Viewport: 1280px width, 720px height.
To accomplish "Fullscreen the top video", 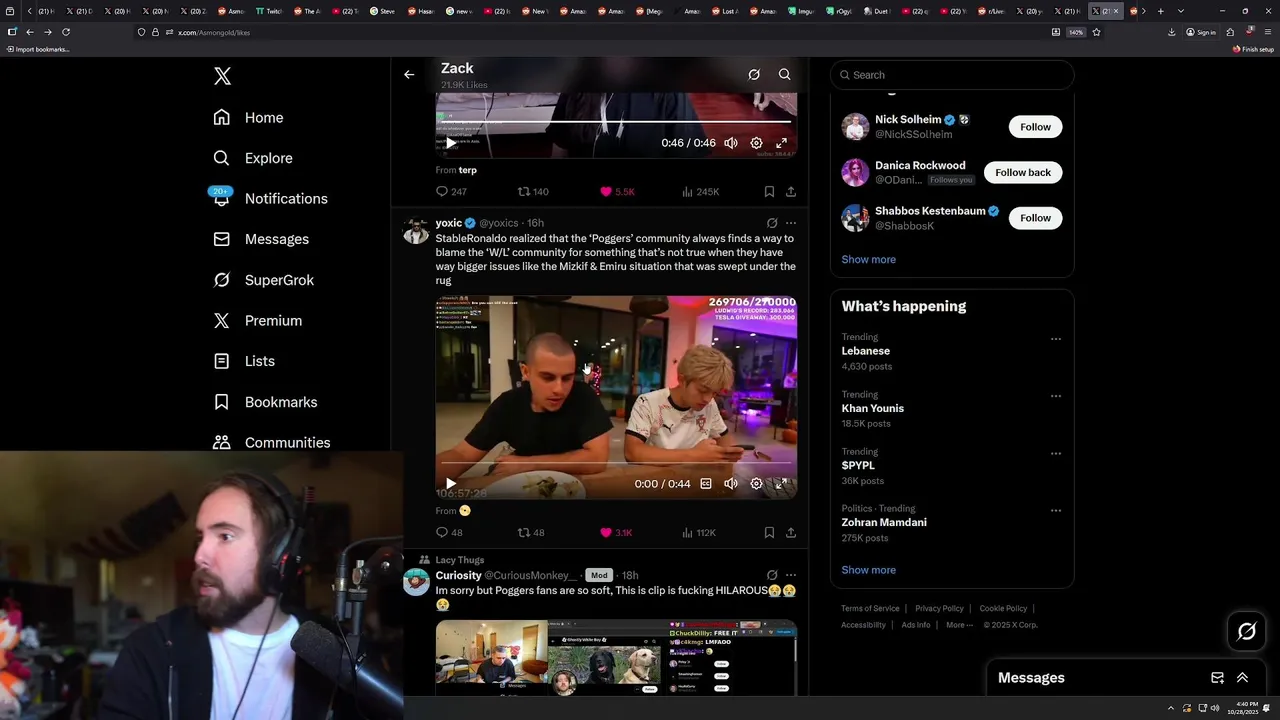I will tap(781, 143).
